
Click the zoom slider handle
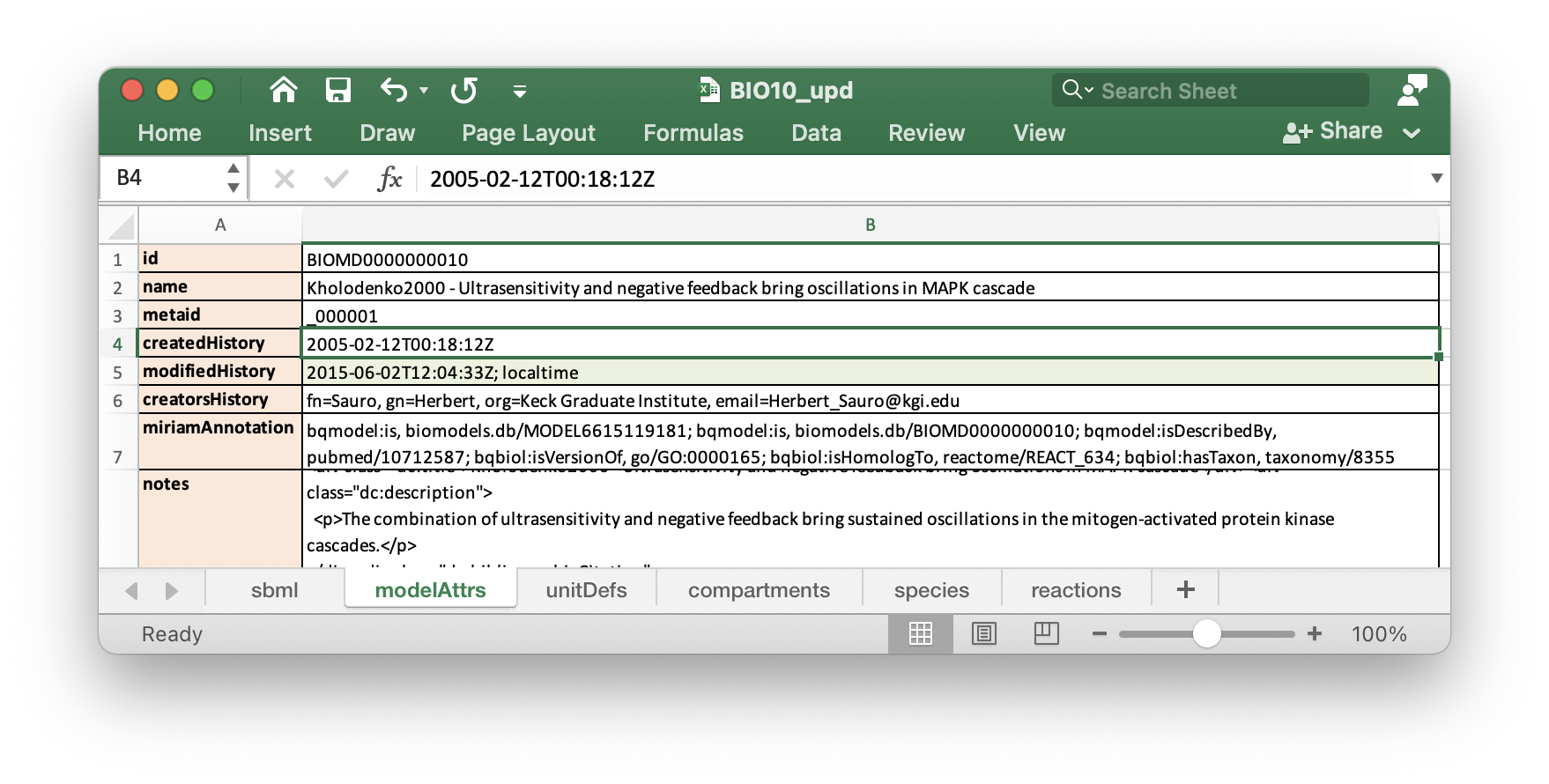coord(1206,633)
